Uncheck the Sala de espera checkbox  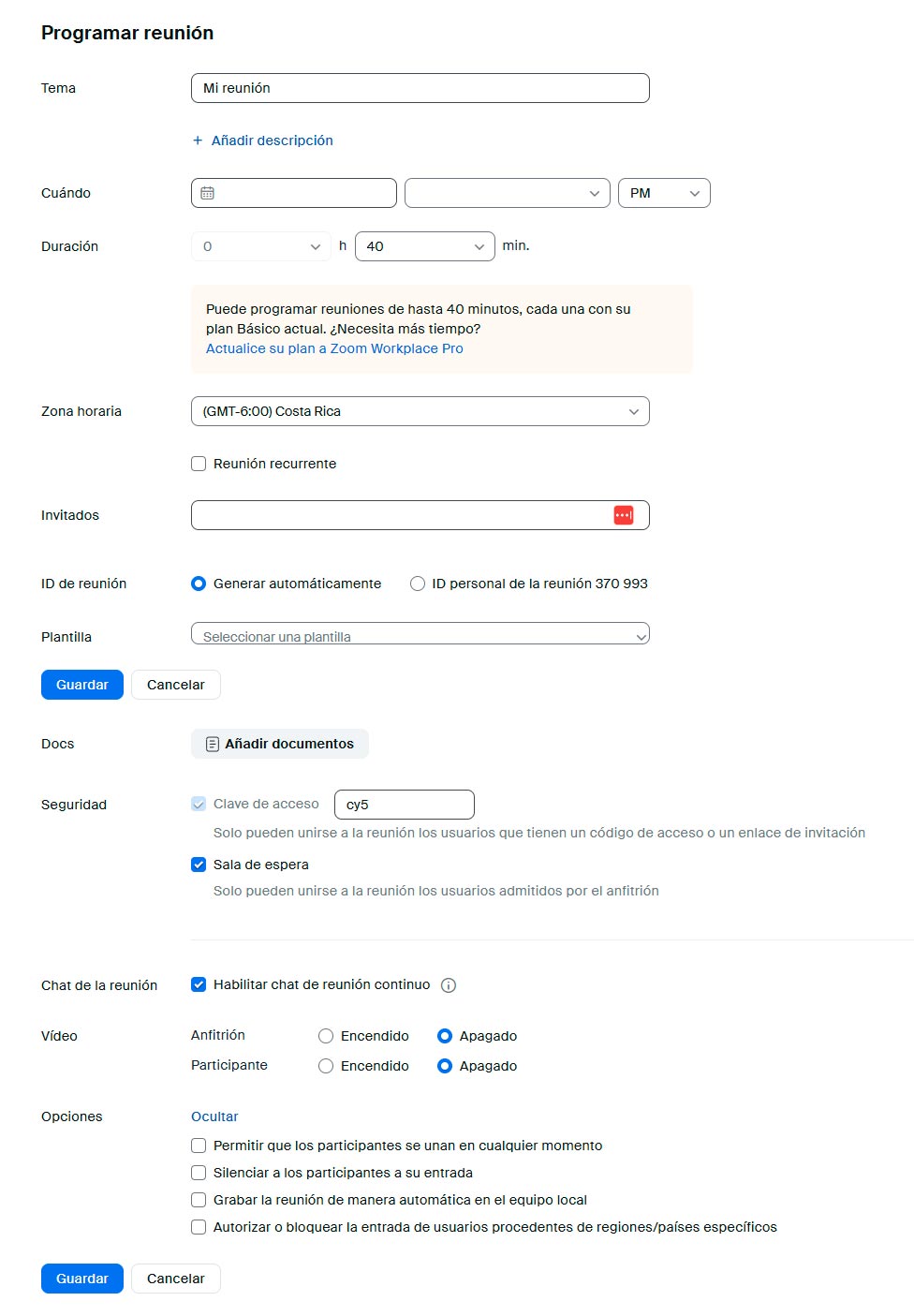click(x=199, y=865)
